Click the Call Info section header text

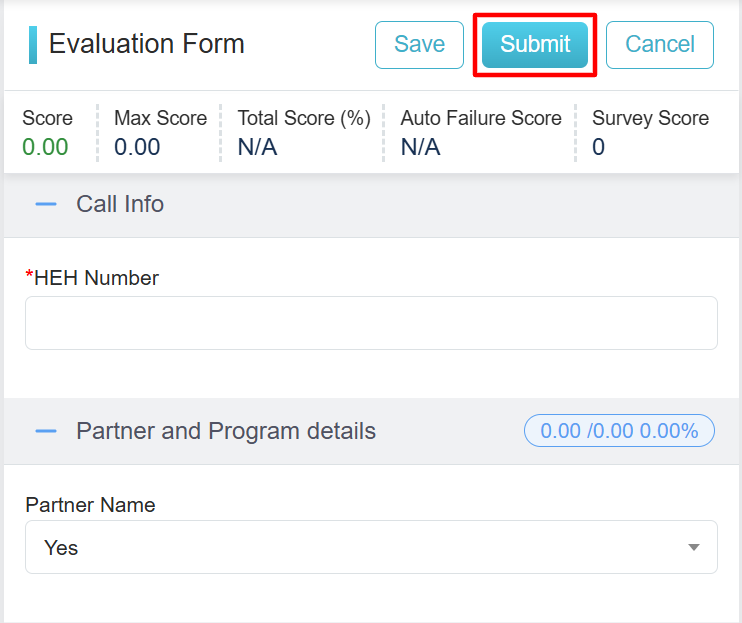pyautogui.click(x=120, y=204)
